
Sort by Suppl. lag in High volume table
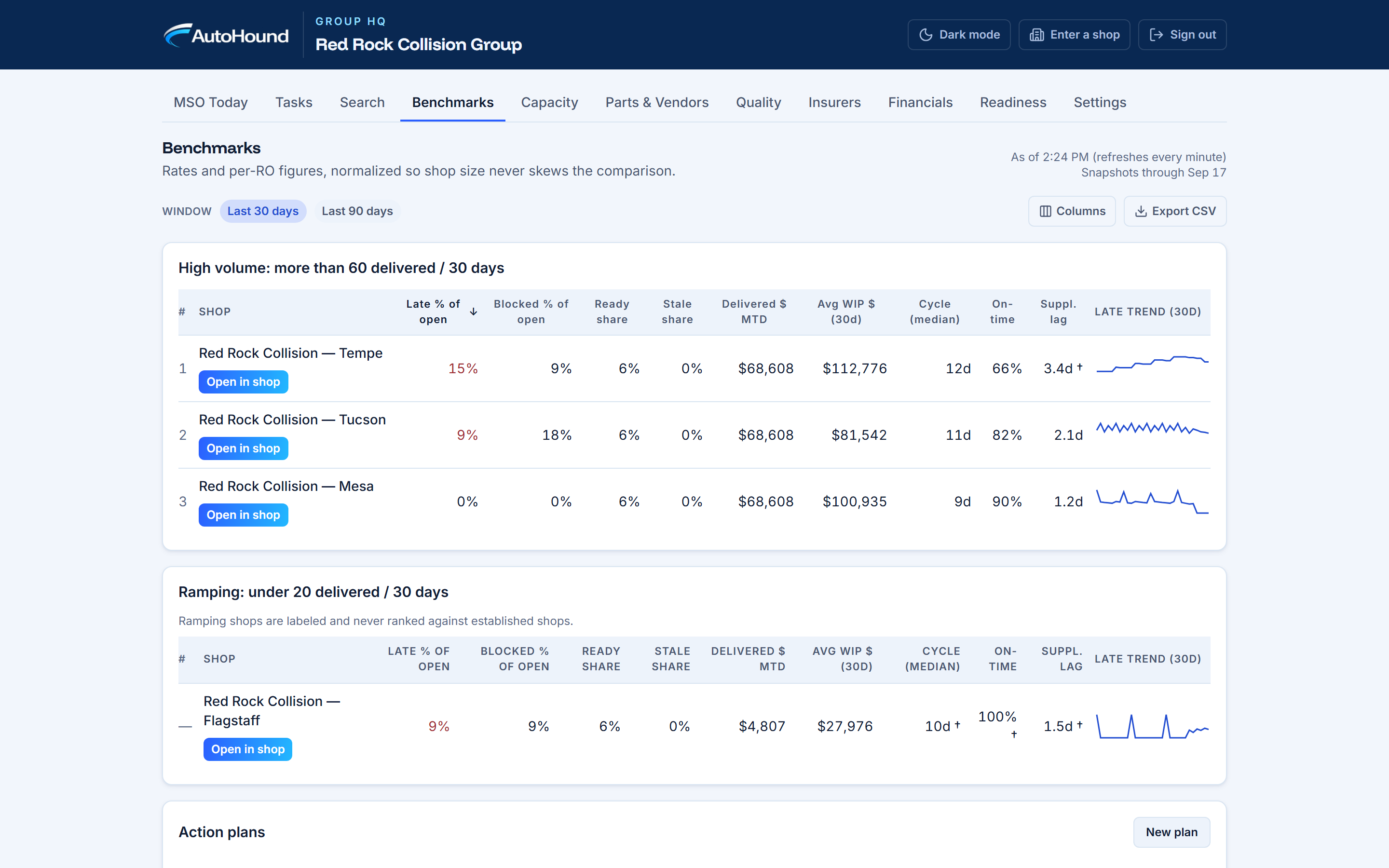[x=1059, y=312]
